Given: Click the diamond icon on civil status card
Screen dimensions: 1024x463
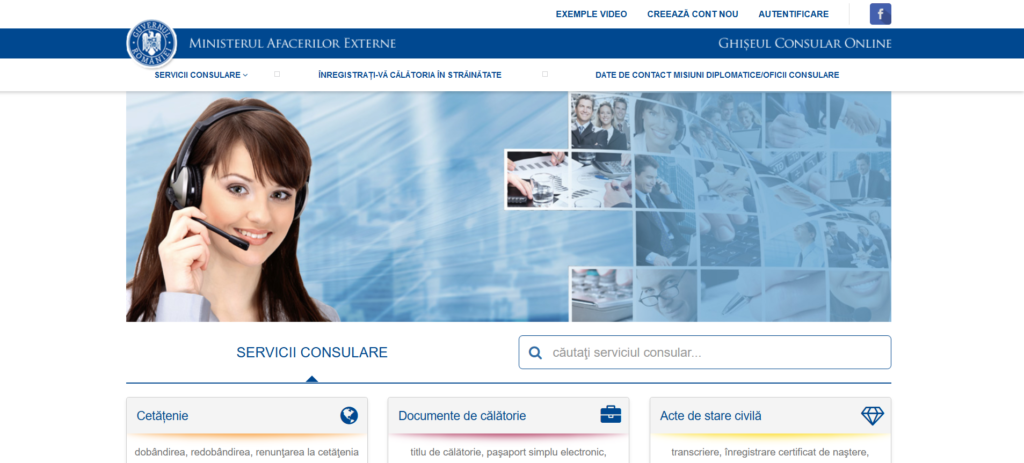Looking at the screenshot, I should (x=872, y=415).
